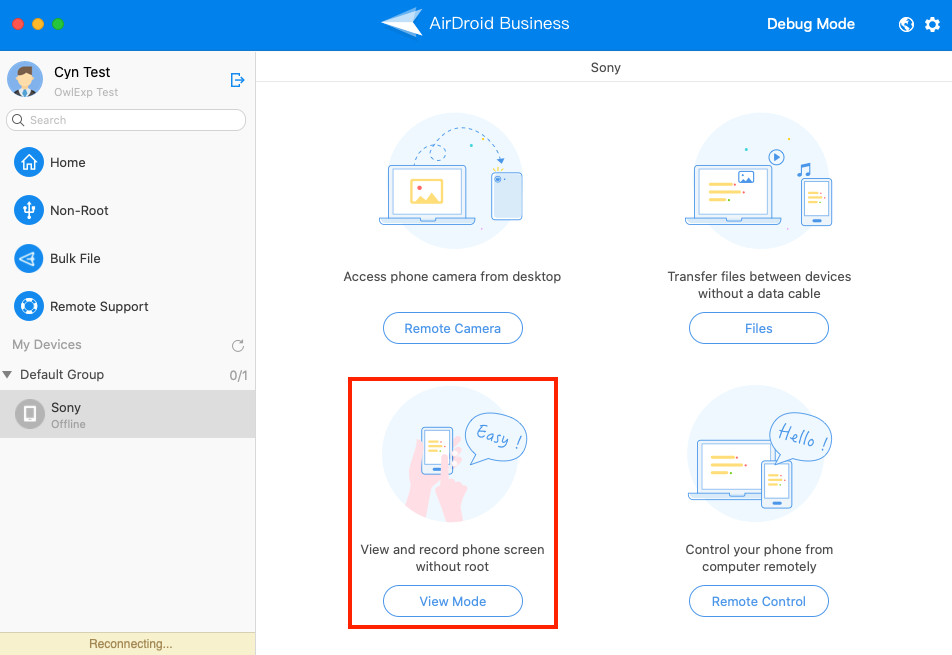
Task: Close the window with red button
Action: 18,24
